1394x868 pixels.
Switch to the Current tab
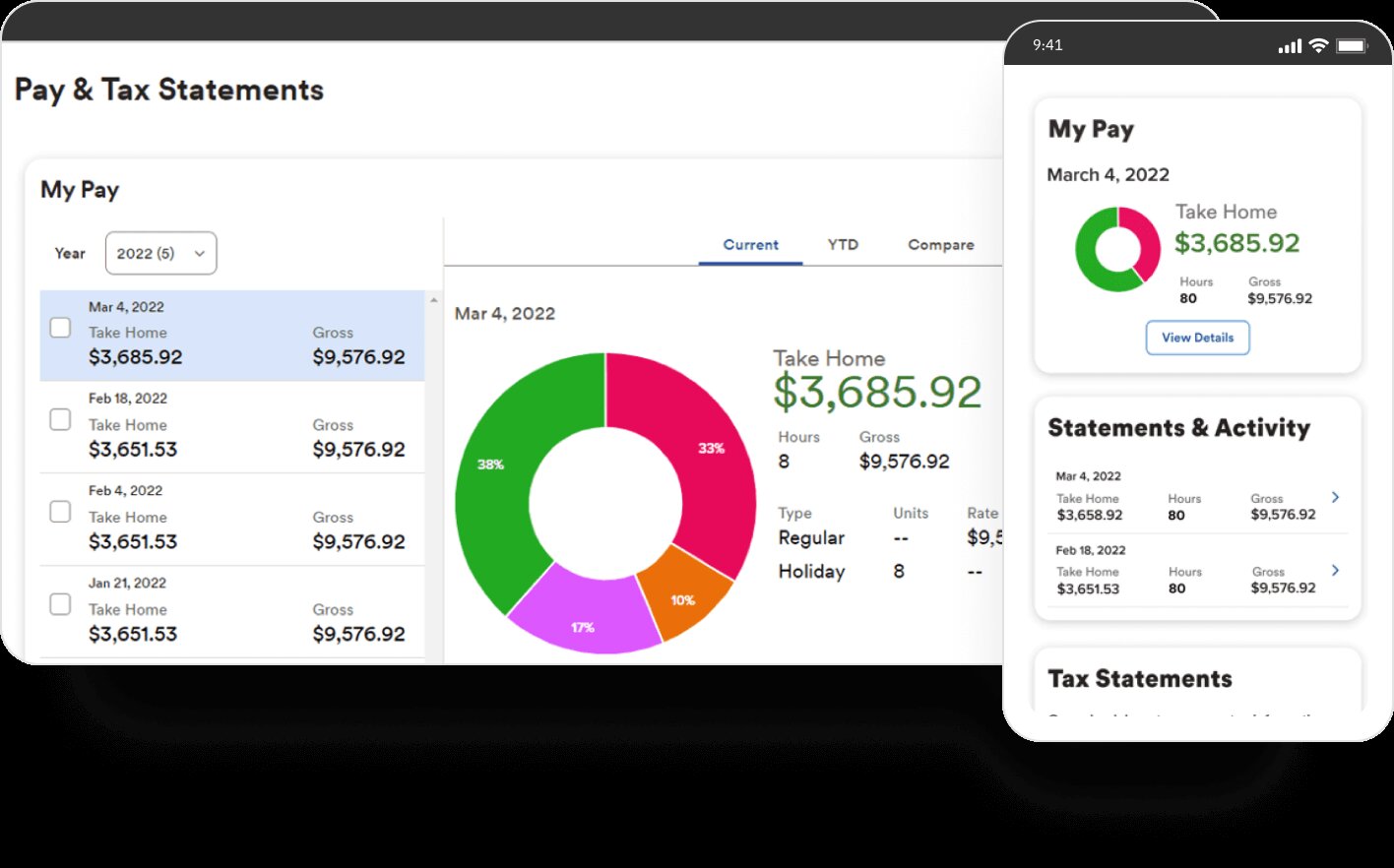coord(750,245)
